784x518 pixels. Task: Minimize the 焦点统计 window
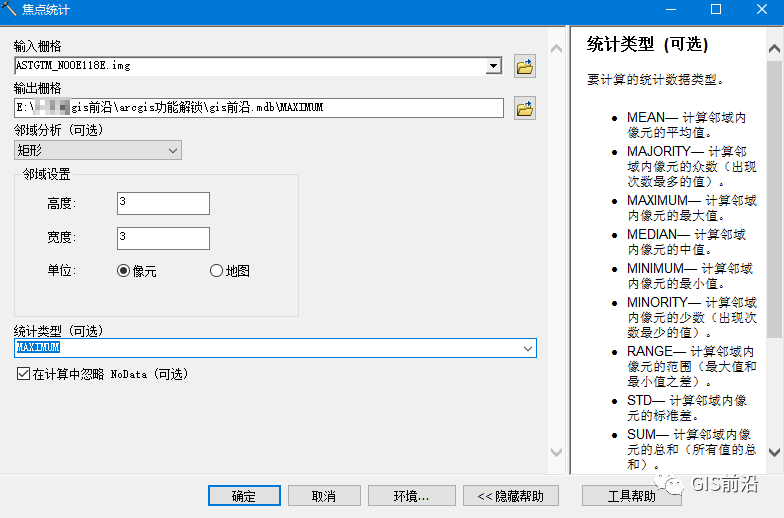[671, 9]
